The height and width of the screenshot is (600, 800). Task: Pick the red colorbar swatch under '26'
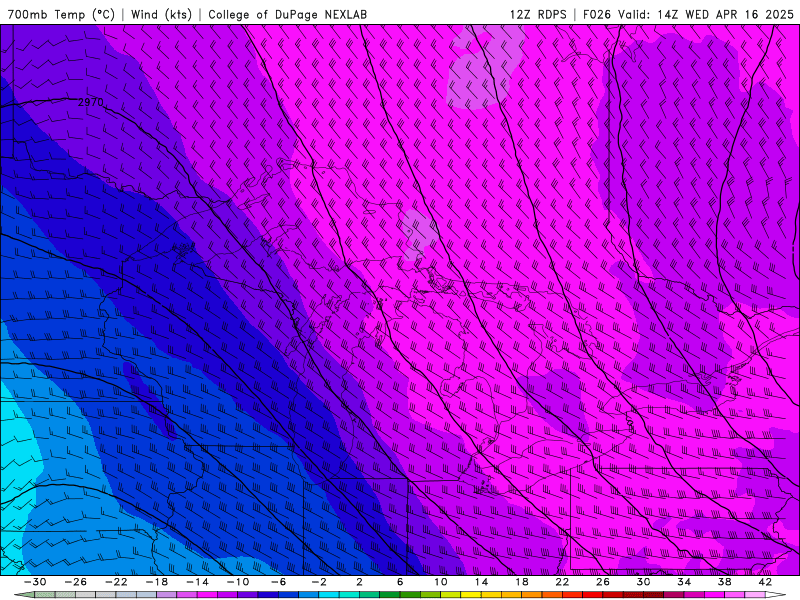click(592, 595)
